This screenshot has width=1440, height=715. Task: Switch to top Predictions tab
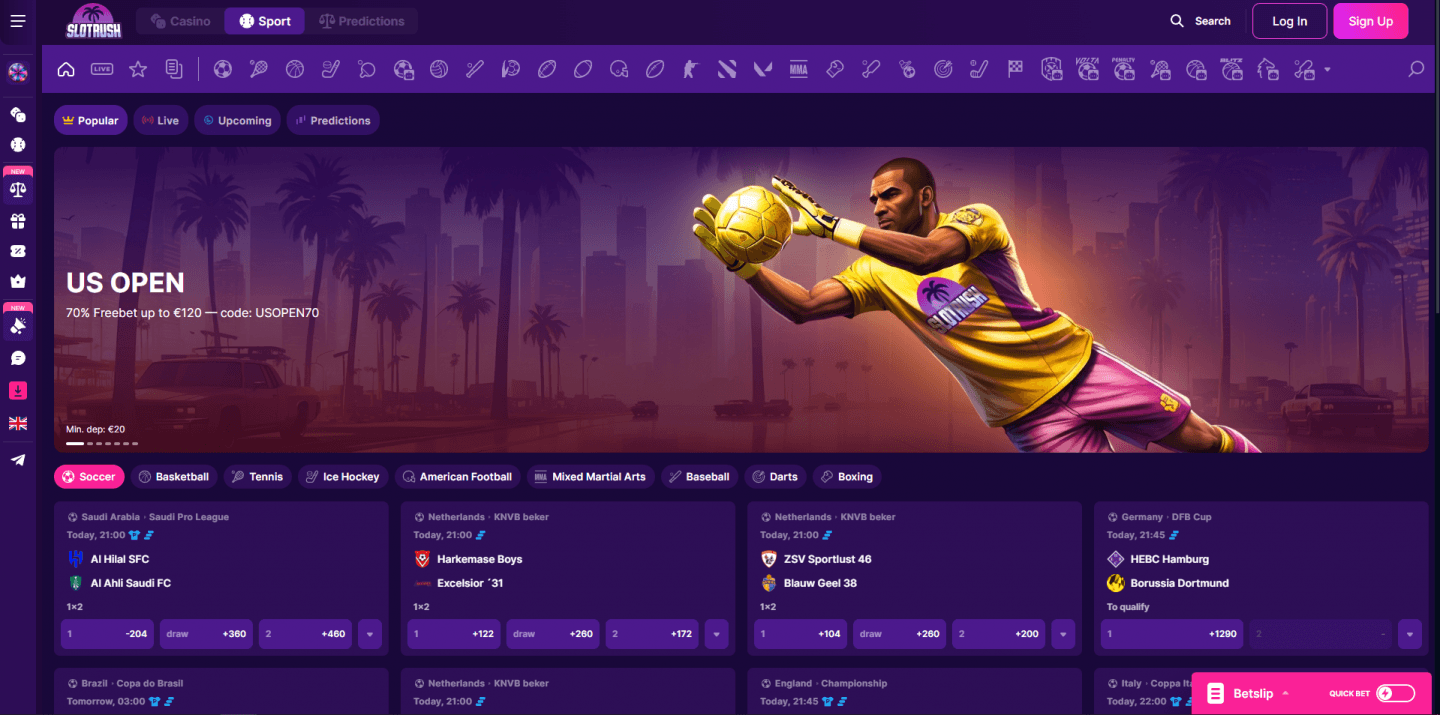coord(361,21)
